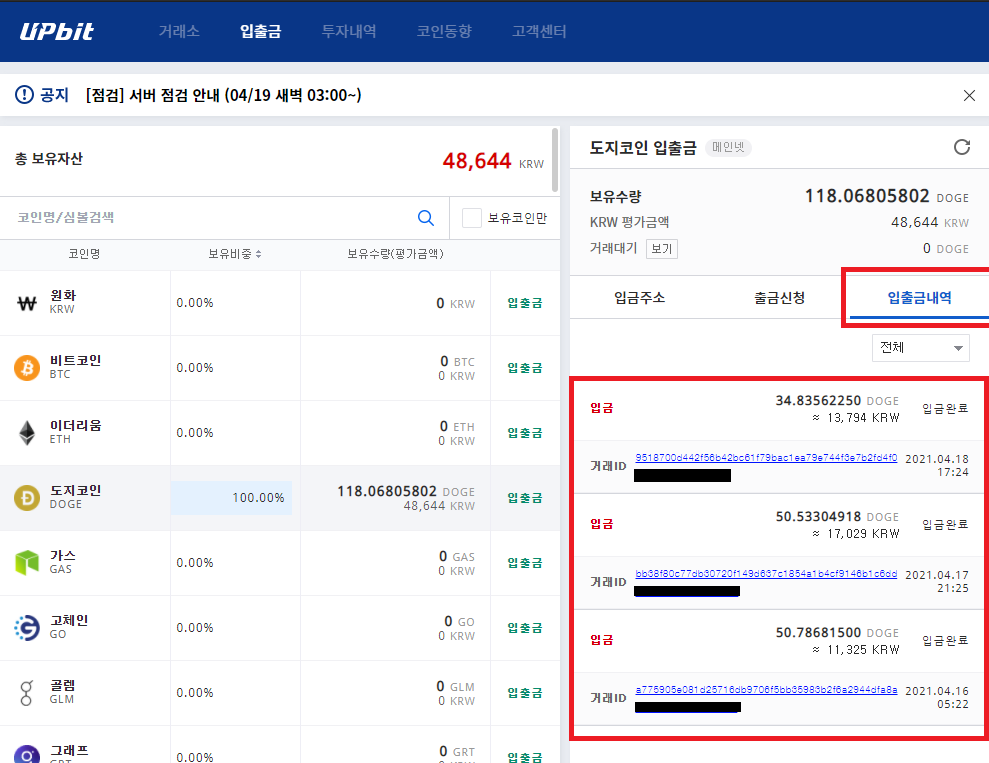Open transaction ID link starting a775905e
The image size is (989, 763).
coord(766,690)
